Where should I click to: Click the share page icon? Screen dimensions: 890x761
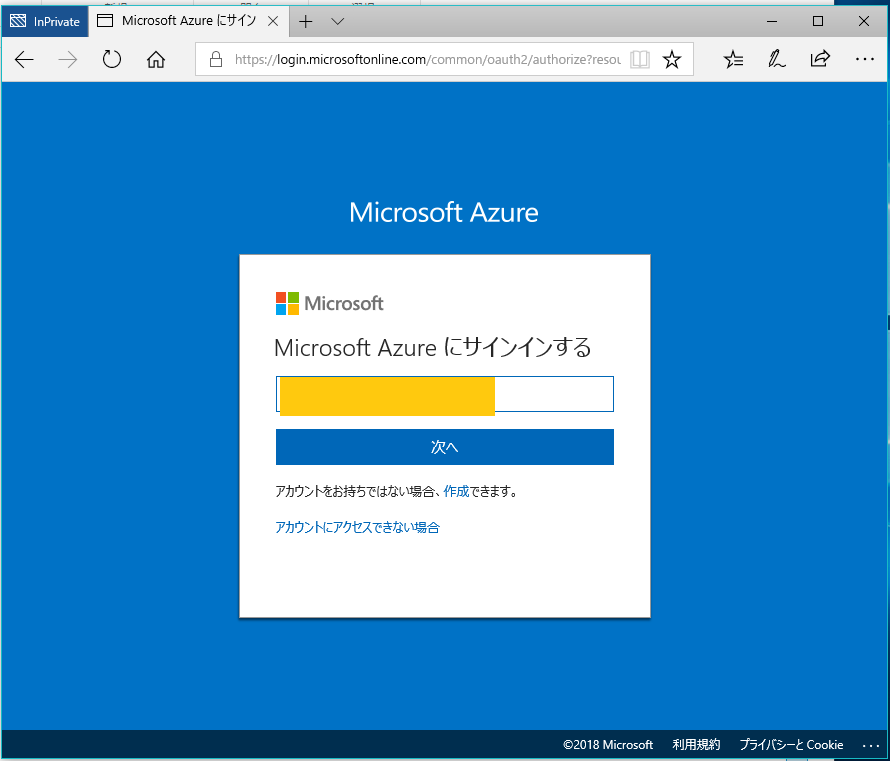(820, 59)
